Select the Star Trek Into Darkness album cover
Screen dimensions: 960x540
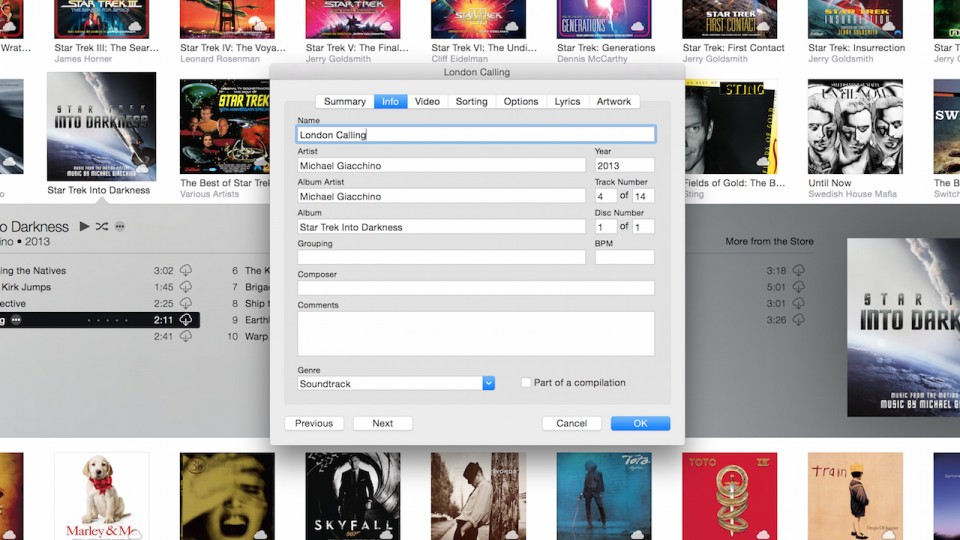click(101, 126)
